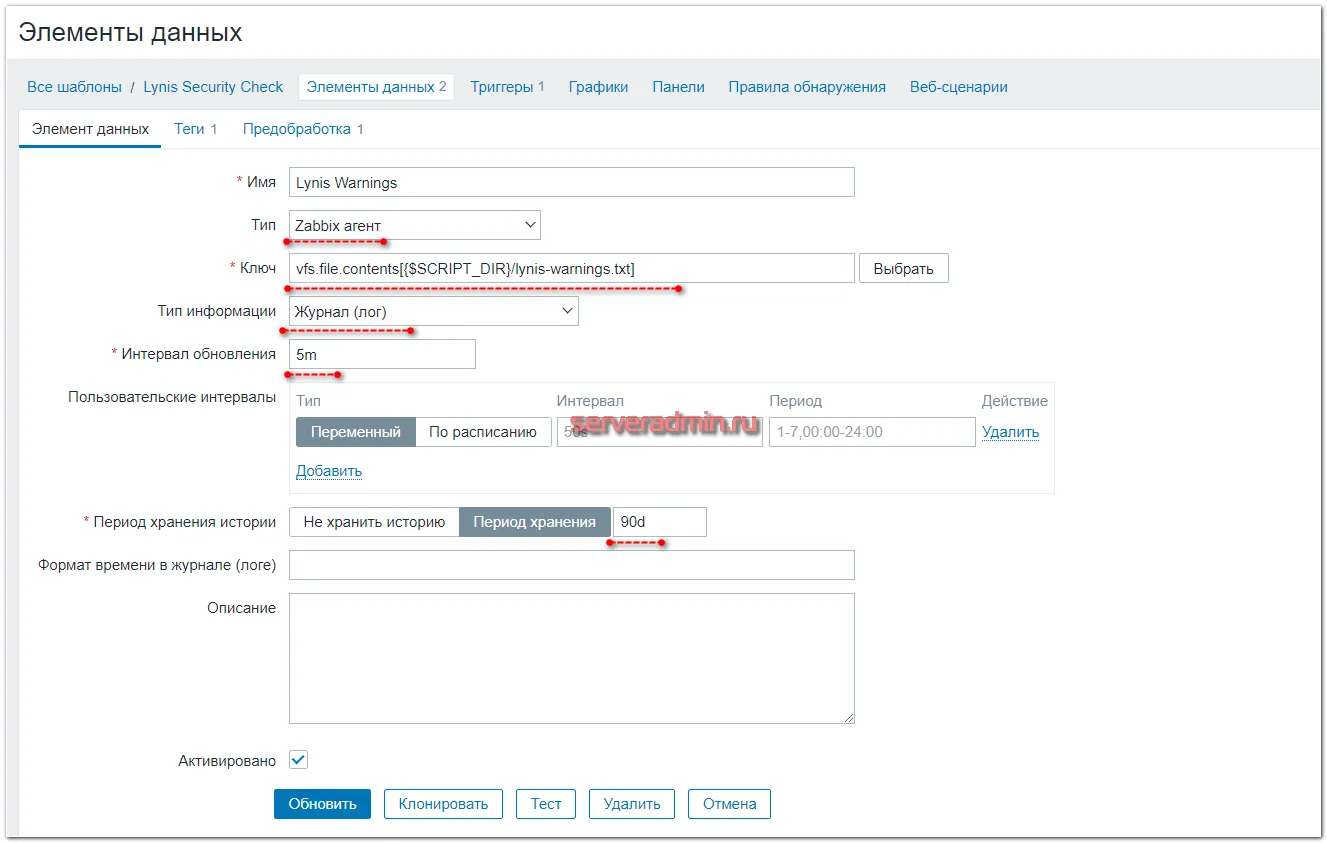
Task: Click the Имя input field
Action: (x=571, y=182)
